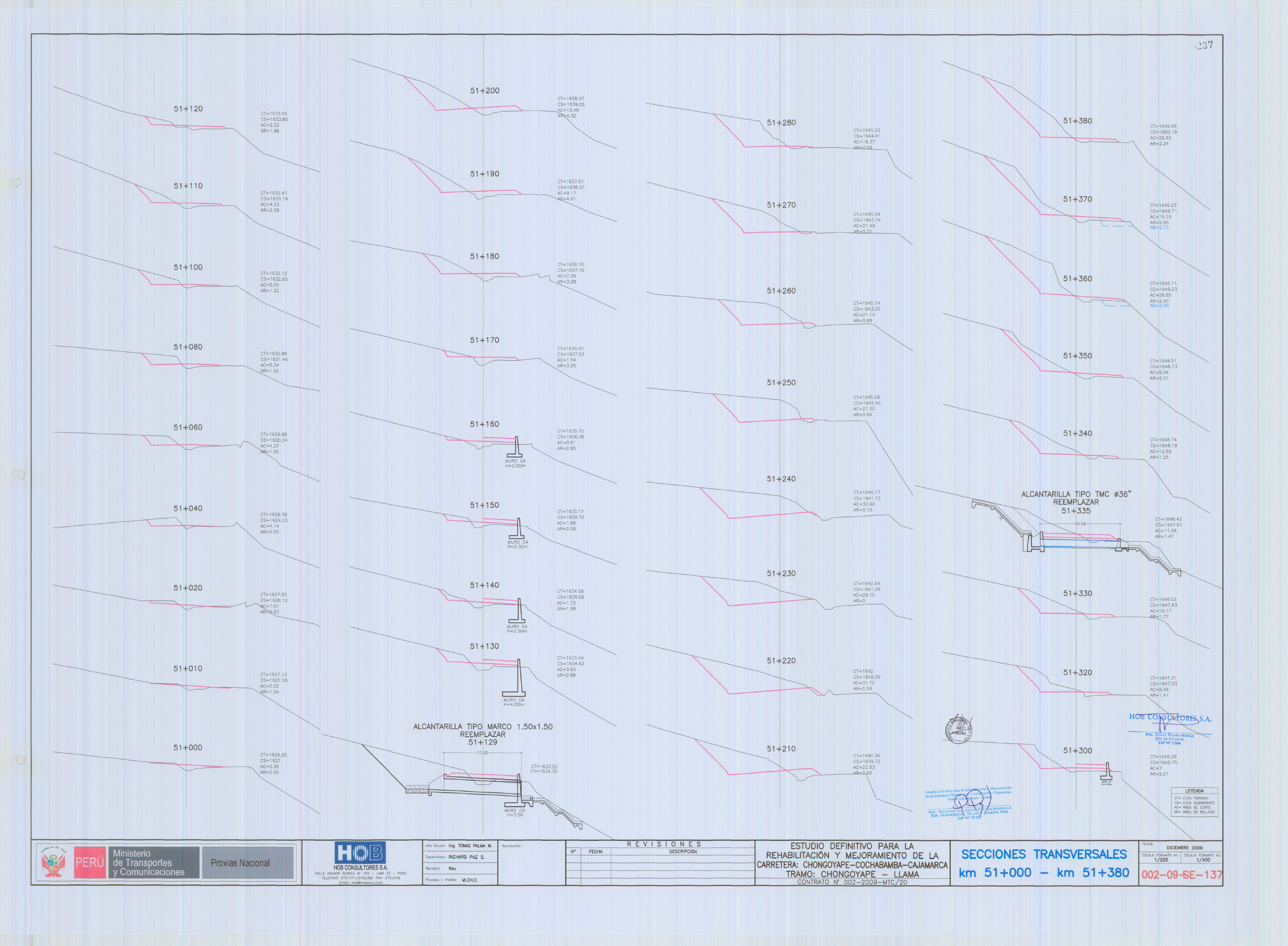
Task: Pick station label 51+210
Action: click(781, 749)
